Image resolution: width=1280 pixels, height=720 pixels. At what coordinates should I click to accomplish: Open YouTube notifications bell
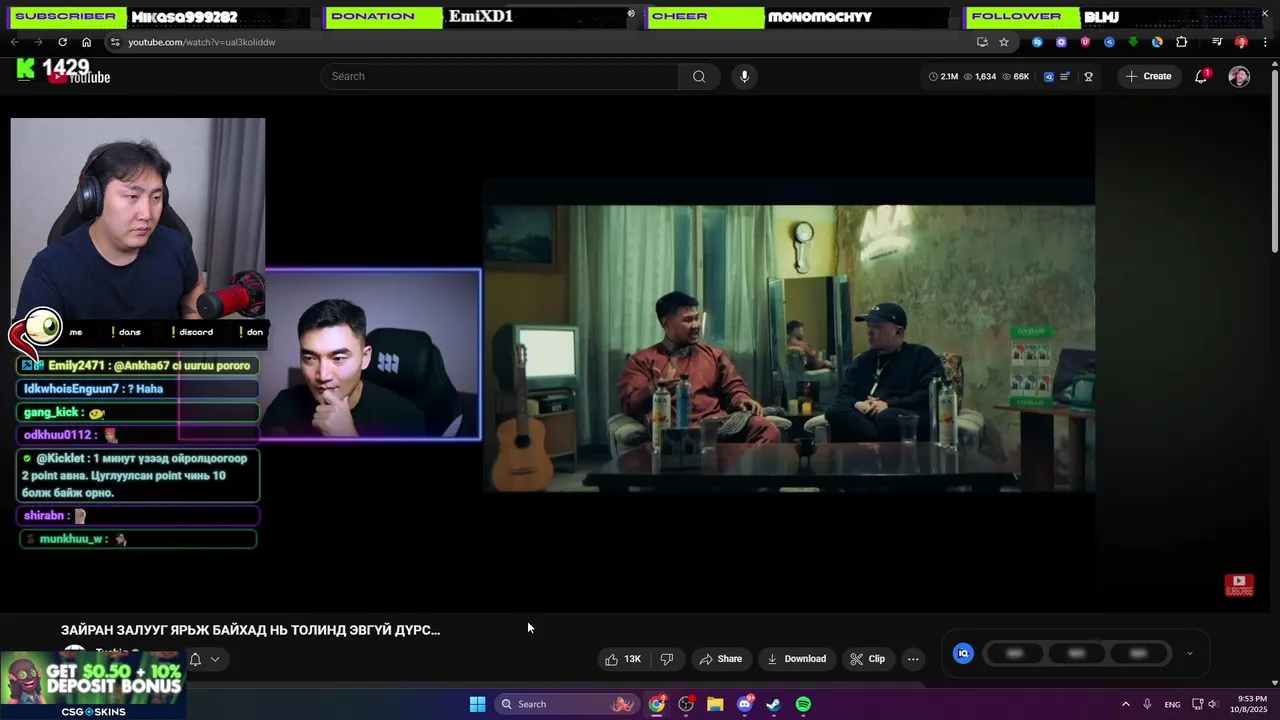(x=1201, y=76)
